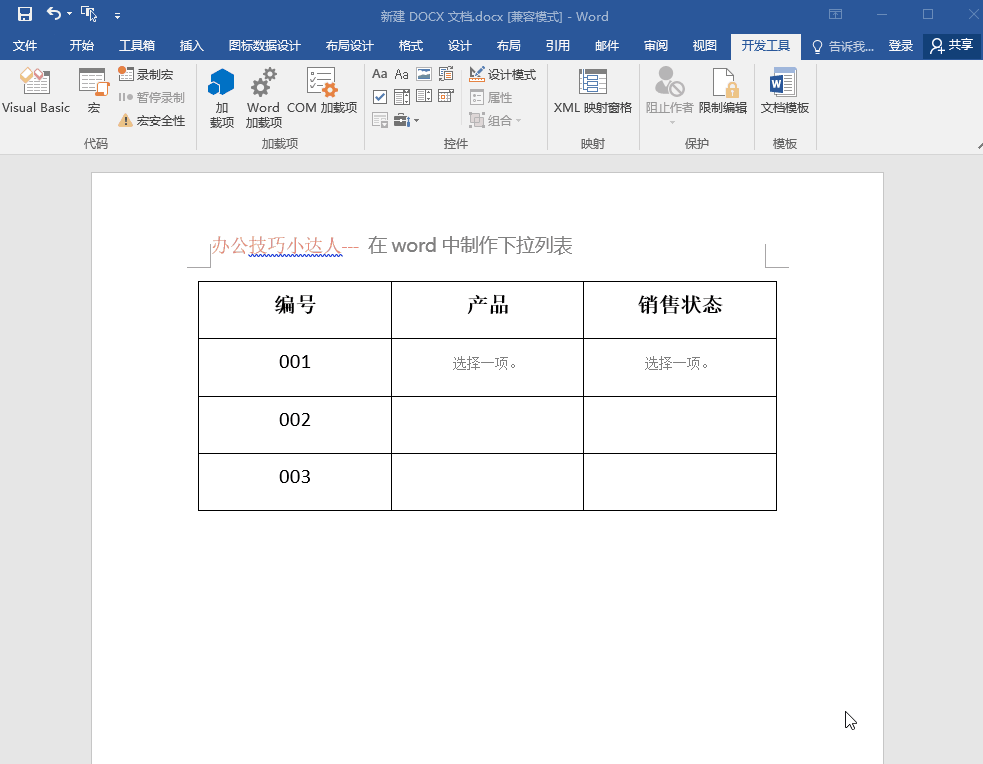Insert a drop-down list content control
Image resolution: width=983 pixels, height=764 pixels.
click(x=424, y=97)
